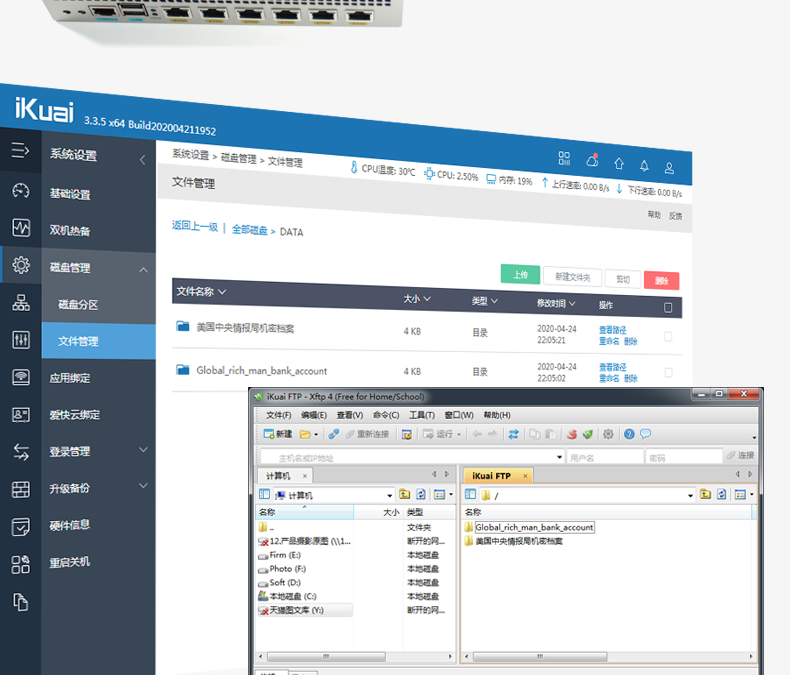The width and height of the screenshot is (790, 675).
Task: Open Xftp 编辑(E) menu
Action: click(314, 415)
